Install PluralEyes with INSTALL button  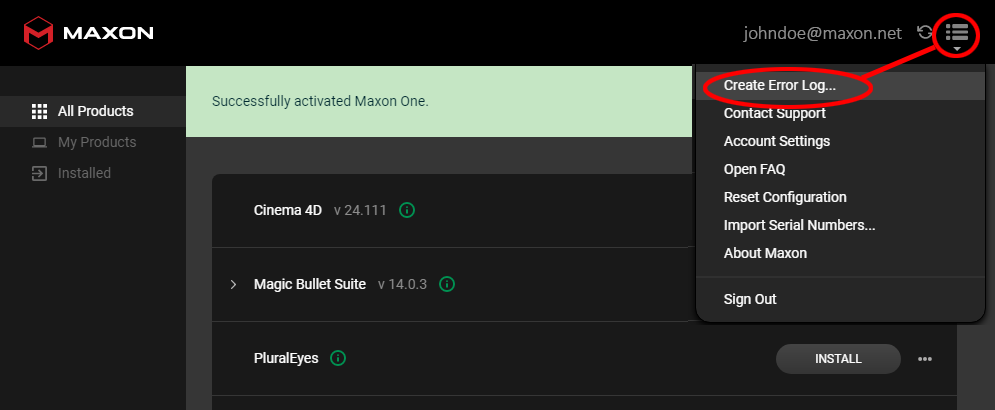838,359
